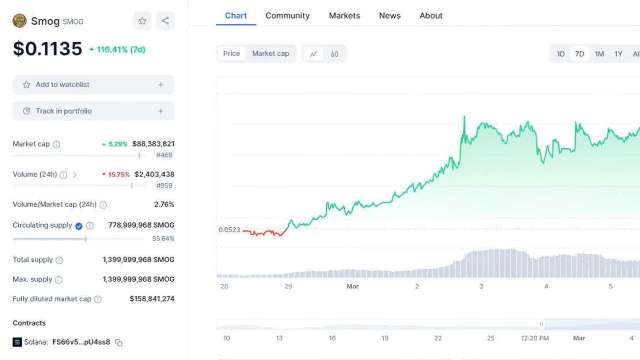Open the Markets tab
This screenshot has height=360, width=640.
click(x=344, y=16)
